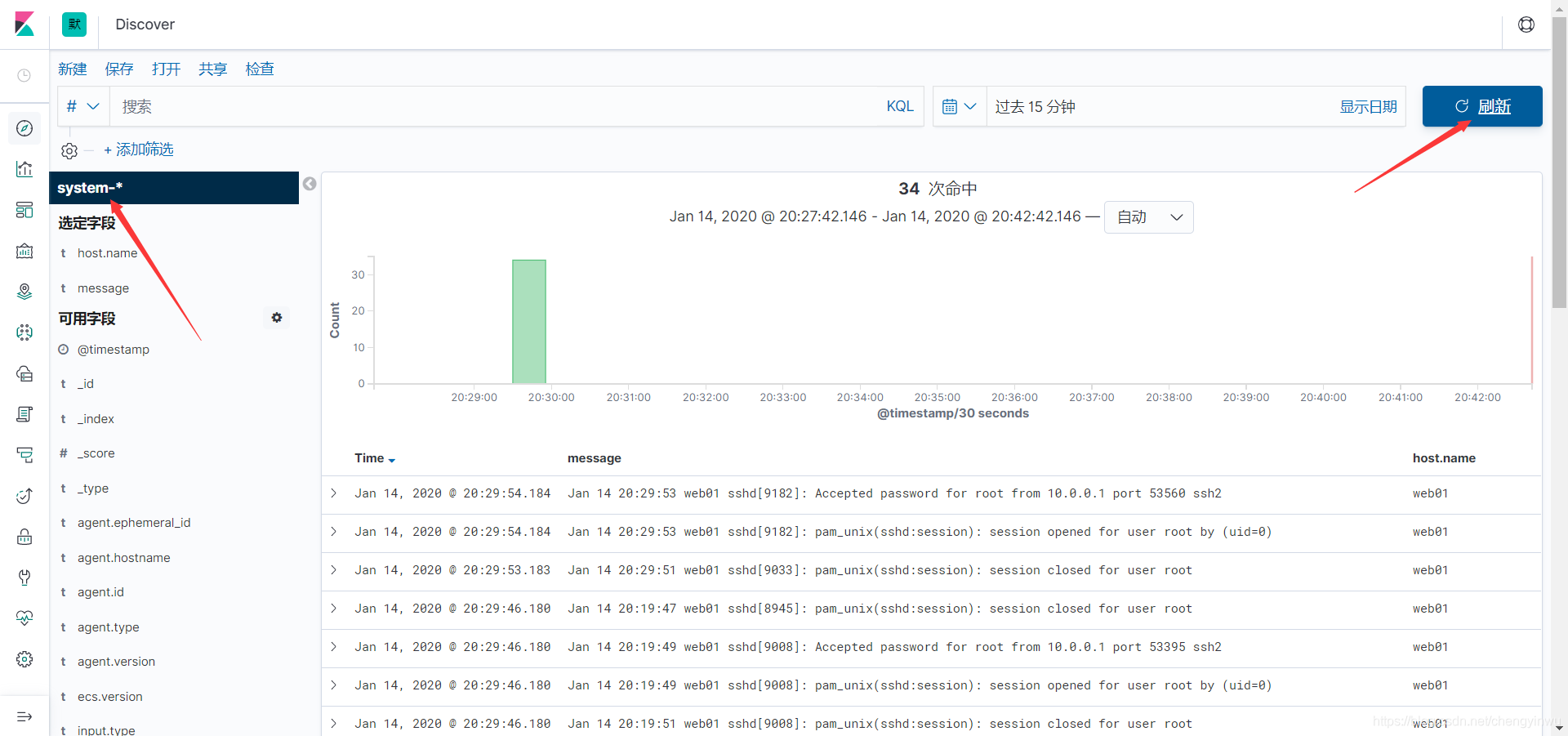Image resolution: width=1568 pixels, height=736 pixels.
Task: Toggle KQL query language option
Action: click(x=900, y=106)
